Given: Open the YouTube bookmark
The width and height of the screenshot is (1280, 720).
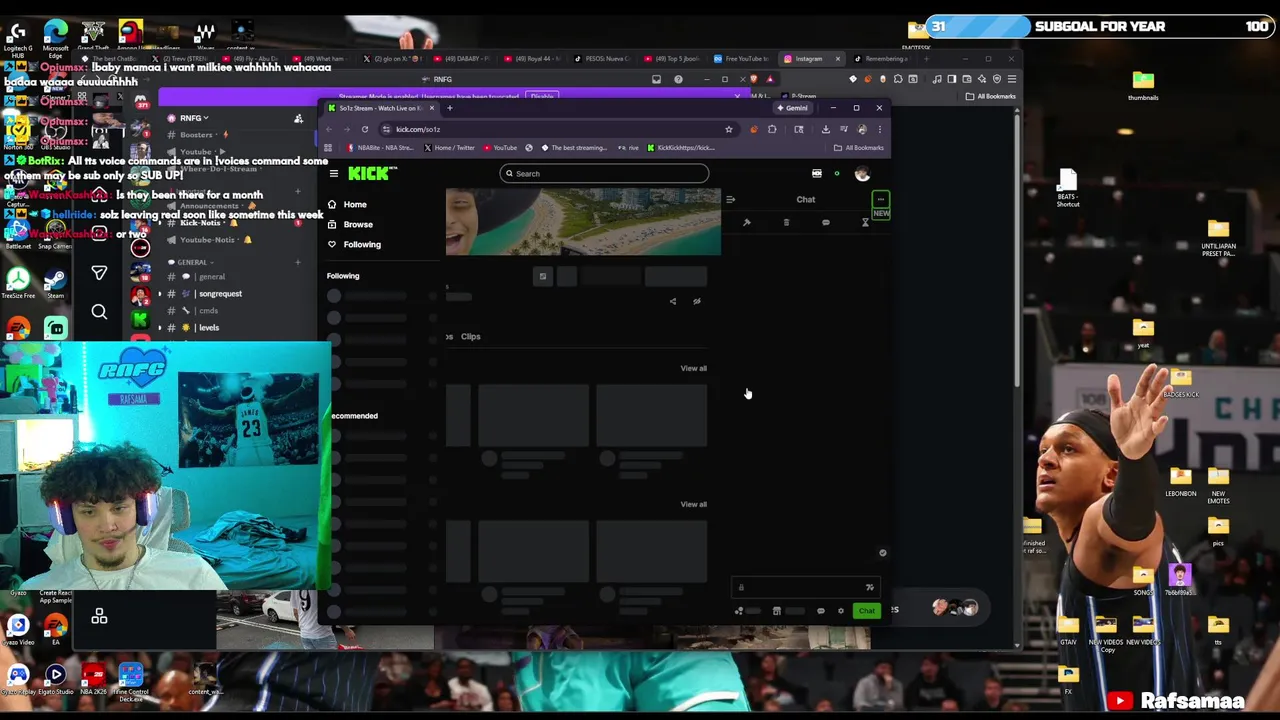Looking at the screenshot, I should click(500, 148).
